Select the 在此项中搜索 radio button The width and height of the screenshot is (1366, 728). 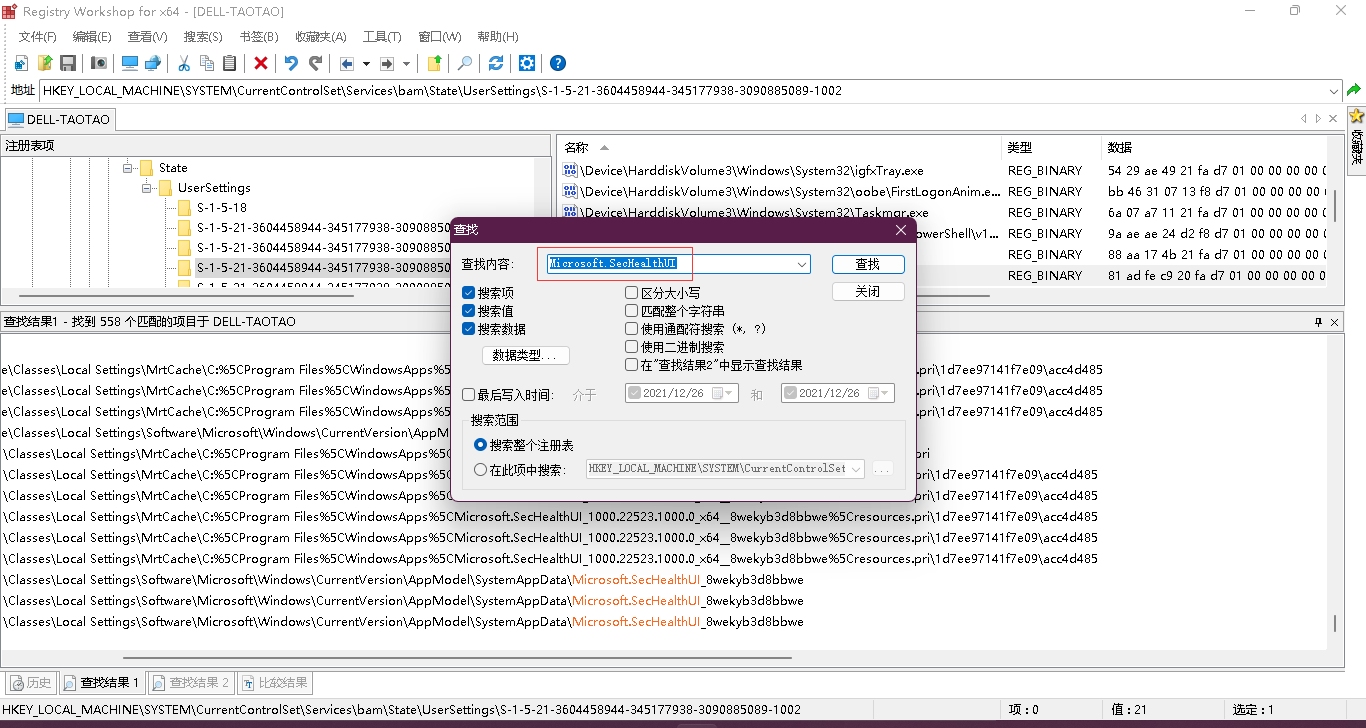point(481,470)
